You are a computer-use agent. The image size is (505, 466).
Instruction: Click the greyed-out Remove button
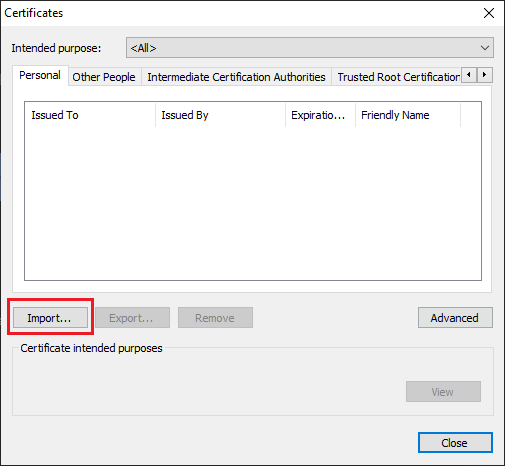215,318
